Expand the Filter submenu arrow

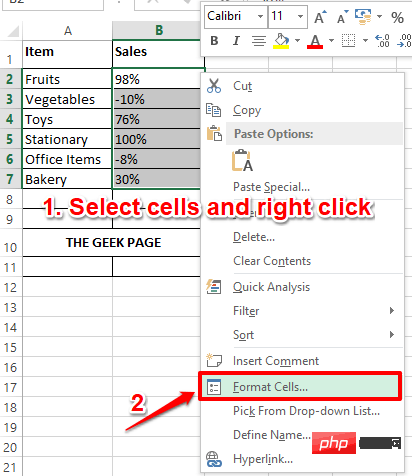point(392,311)
